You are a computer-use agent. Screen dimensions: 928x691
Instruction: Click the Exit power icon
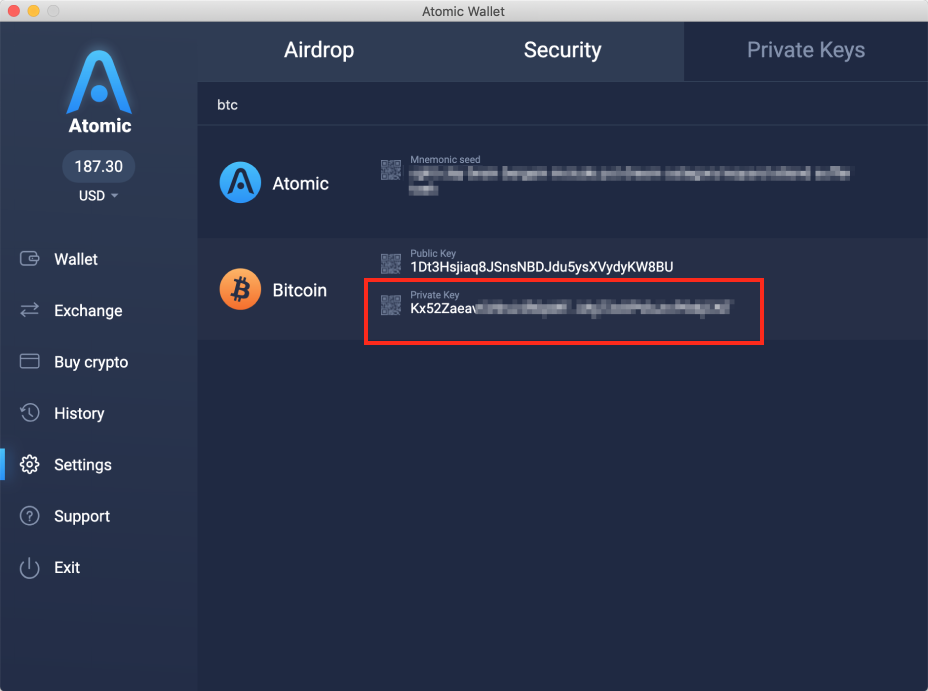point(30,567)
